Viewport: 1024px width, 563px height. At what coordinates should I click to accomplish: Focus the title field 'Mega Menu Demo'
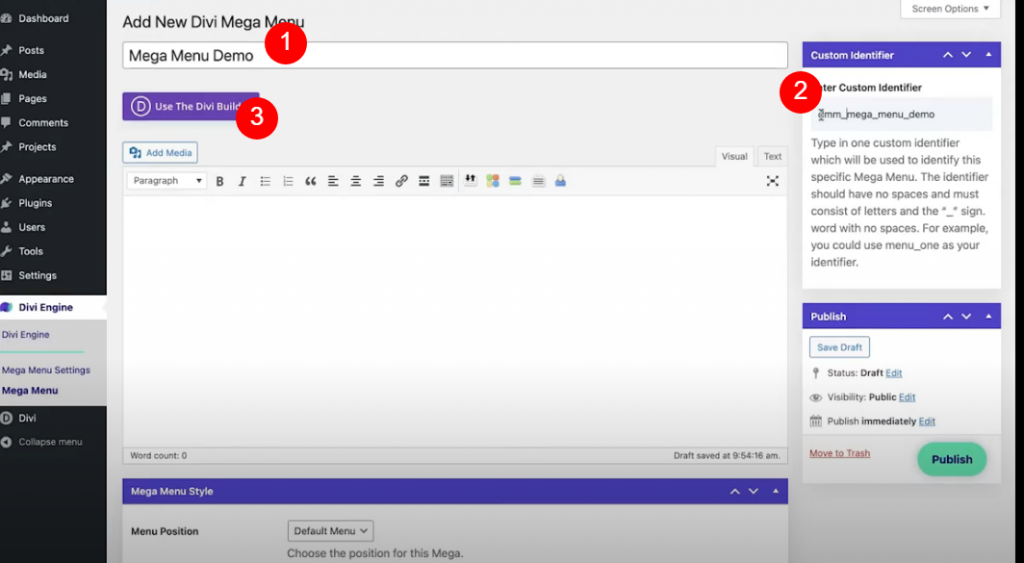coord(455,55)
